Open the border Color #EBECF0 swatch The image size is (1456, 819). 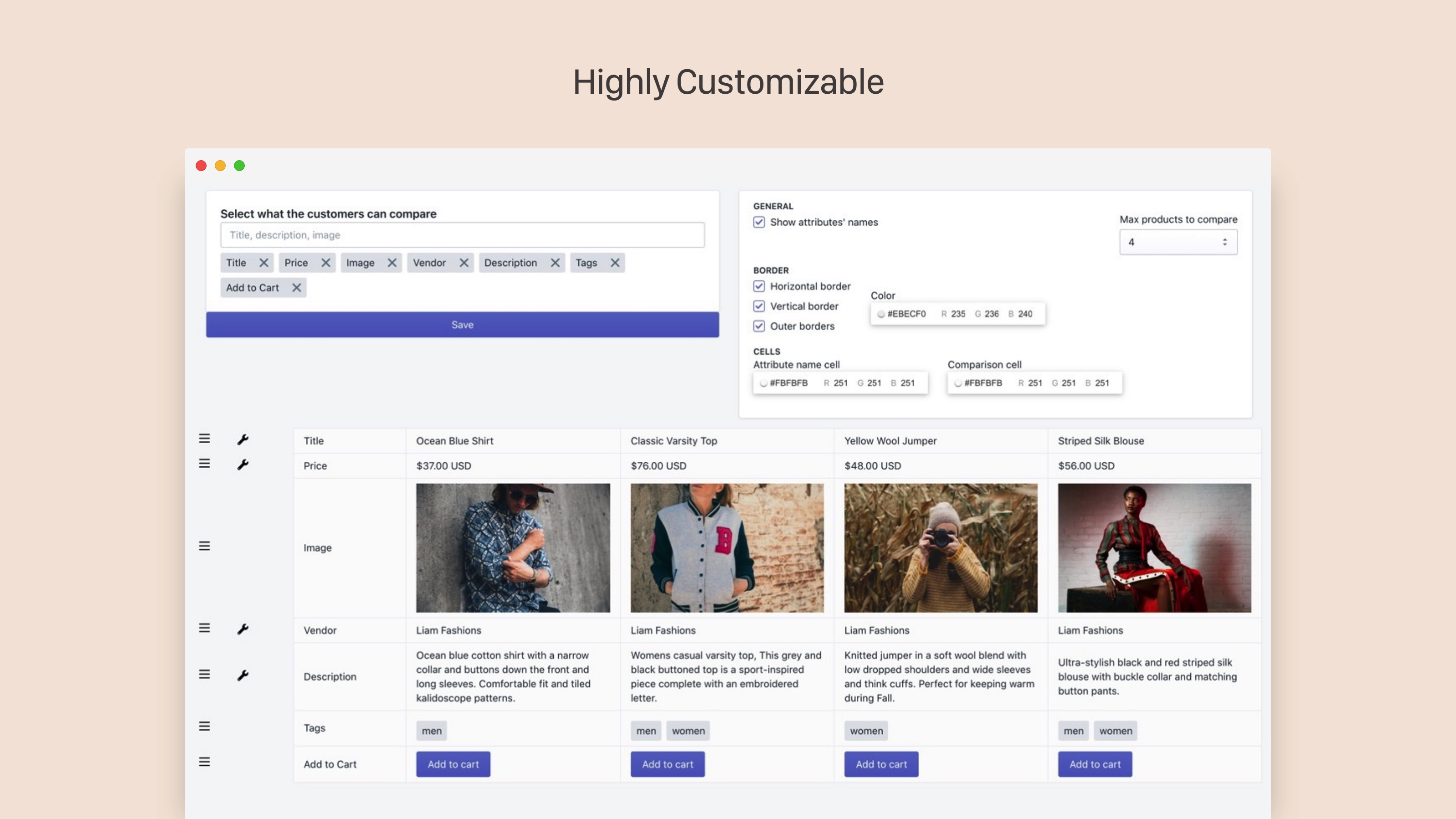tap(880, 314)
